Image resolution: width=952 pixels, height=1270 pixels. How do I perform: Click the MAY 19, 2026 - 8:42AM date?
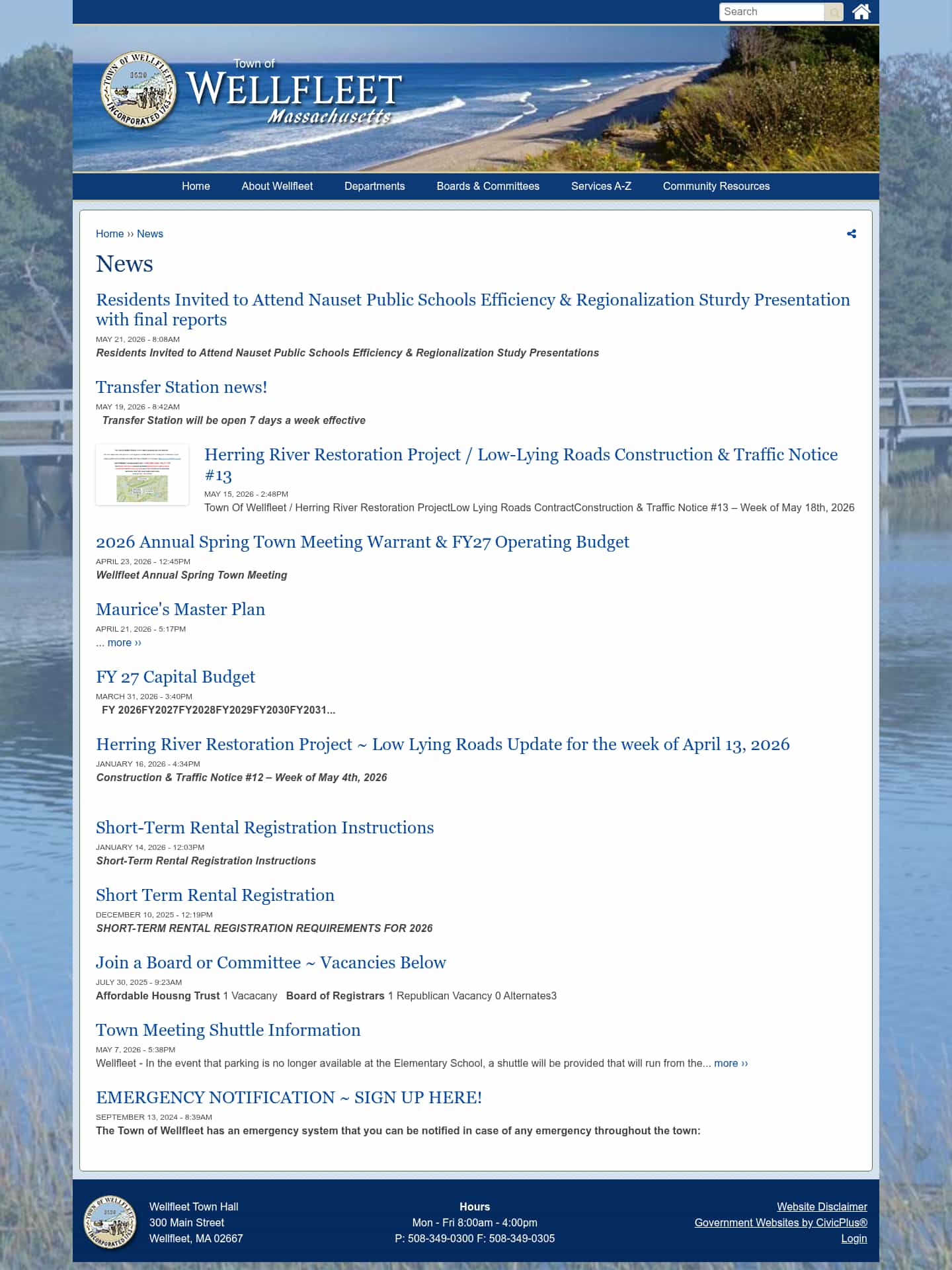(x=138, y=407)
